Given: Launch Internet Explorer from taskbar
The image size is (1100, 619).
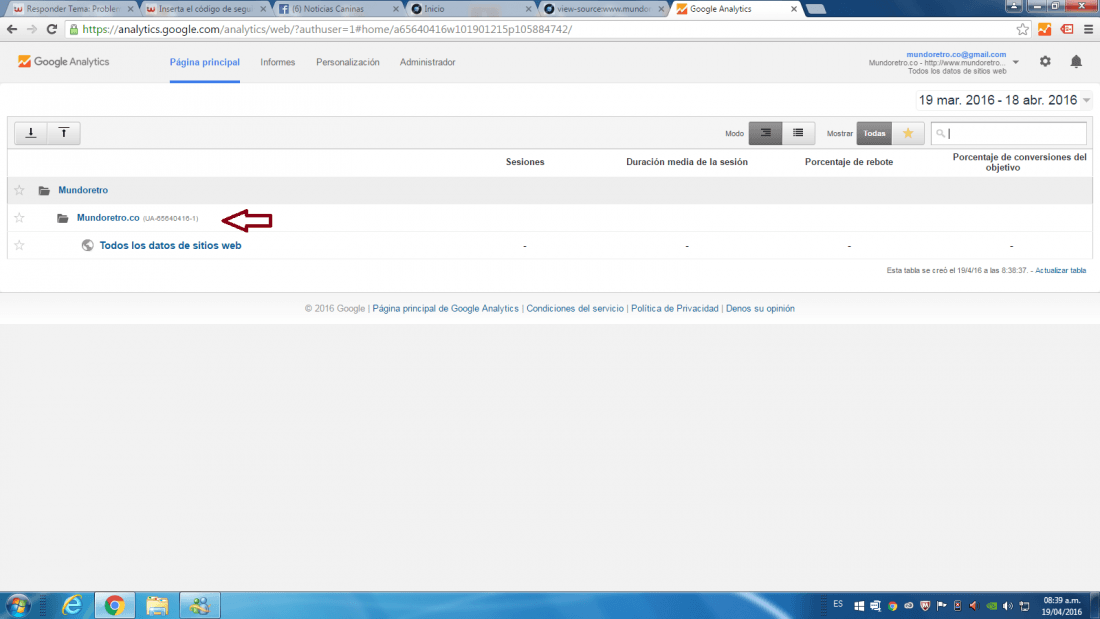Looking at the screenshot, I should pos(72,605).
